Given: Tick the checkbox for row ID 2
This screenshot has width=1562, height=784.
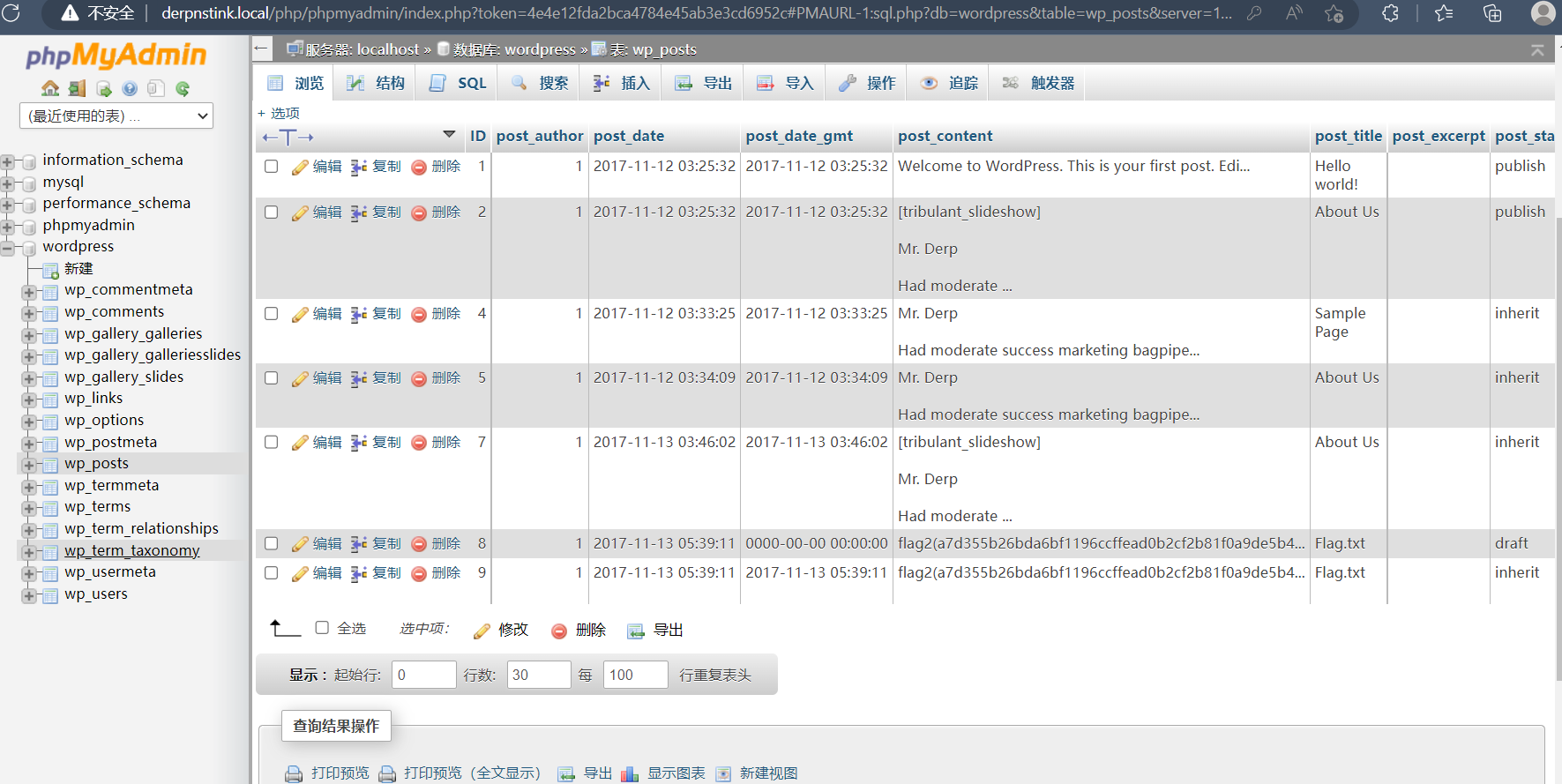Looking at the screenshot, I should point(272,212).
